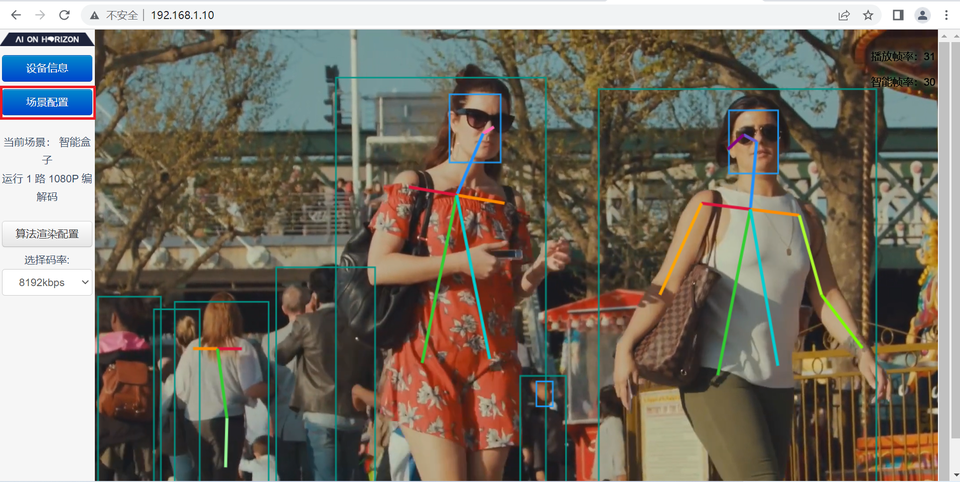Go back to the previous page
The image size is (960, 482).
(16, 15)
